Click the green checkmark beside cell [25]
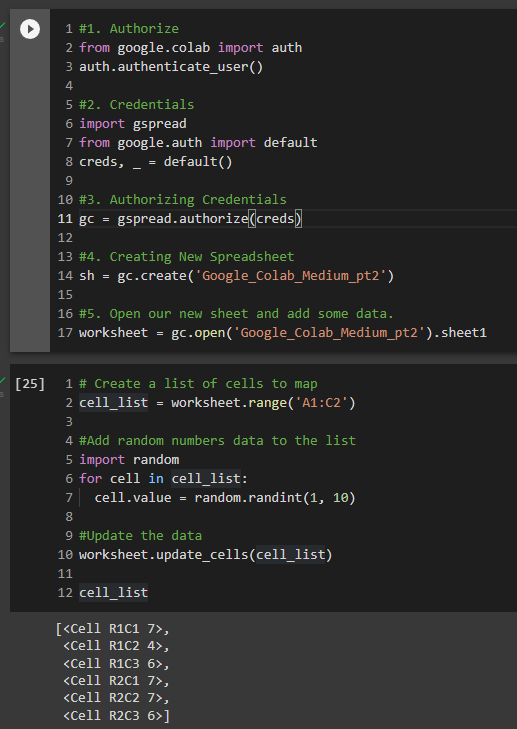The height and width of the screenshot is (729, 517). pyautogui.click(x=3, y=380)
